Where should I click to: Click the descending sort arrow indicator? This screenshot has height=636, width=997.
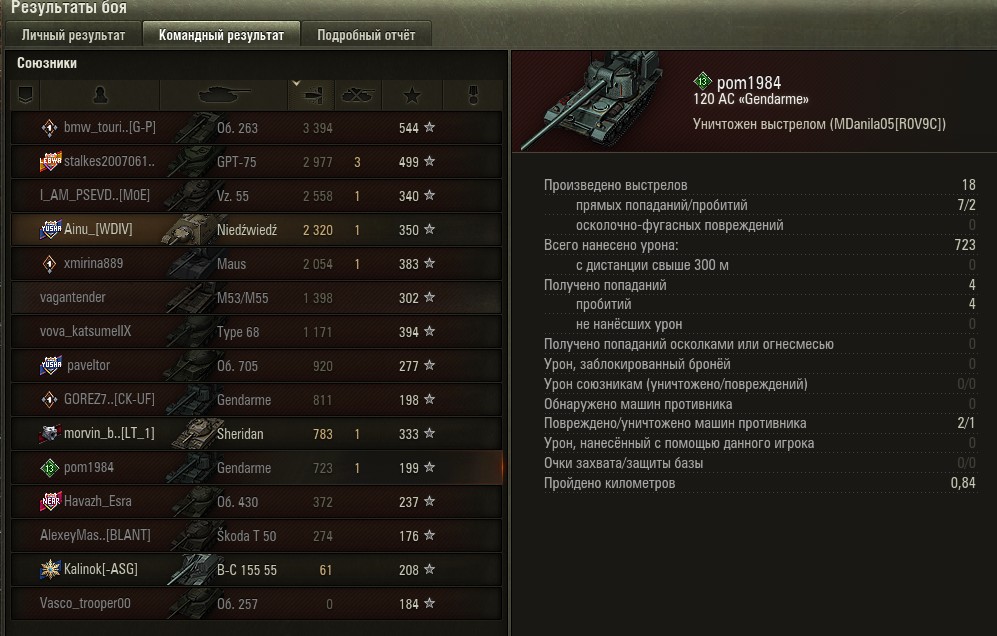pyautogui.click(x=296, y=83)
